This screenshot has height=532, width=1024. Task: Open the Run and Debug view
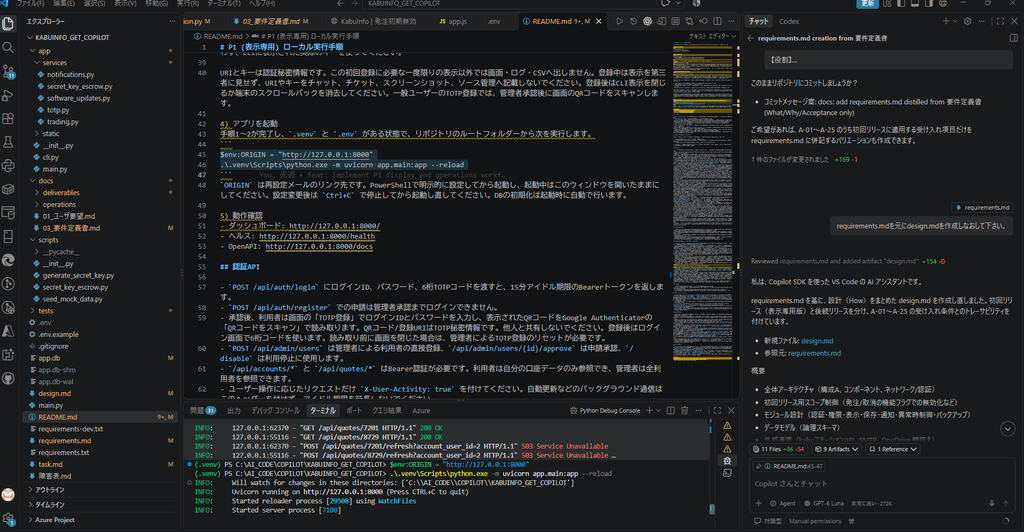click(x=8, y=95)
